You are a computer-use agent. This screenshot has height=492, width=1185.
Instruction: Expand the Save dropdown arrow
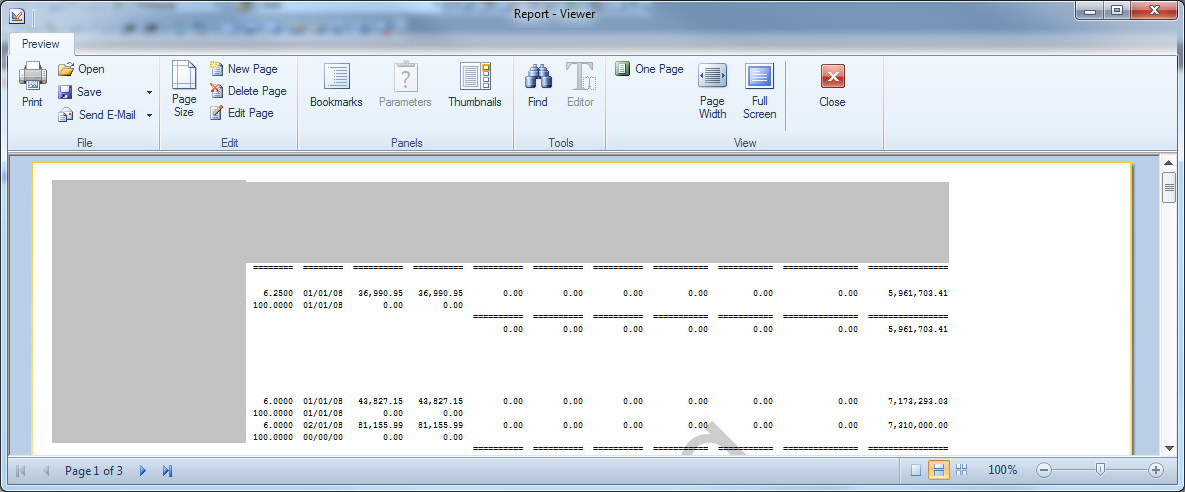click(x=149, y=92)
